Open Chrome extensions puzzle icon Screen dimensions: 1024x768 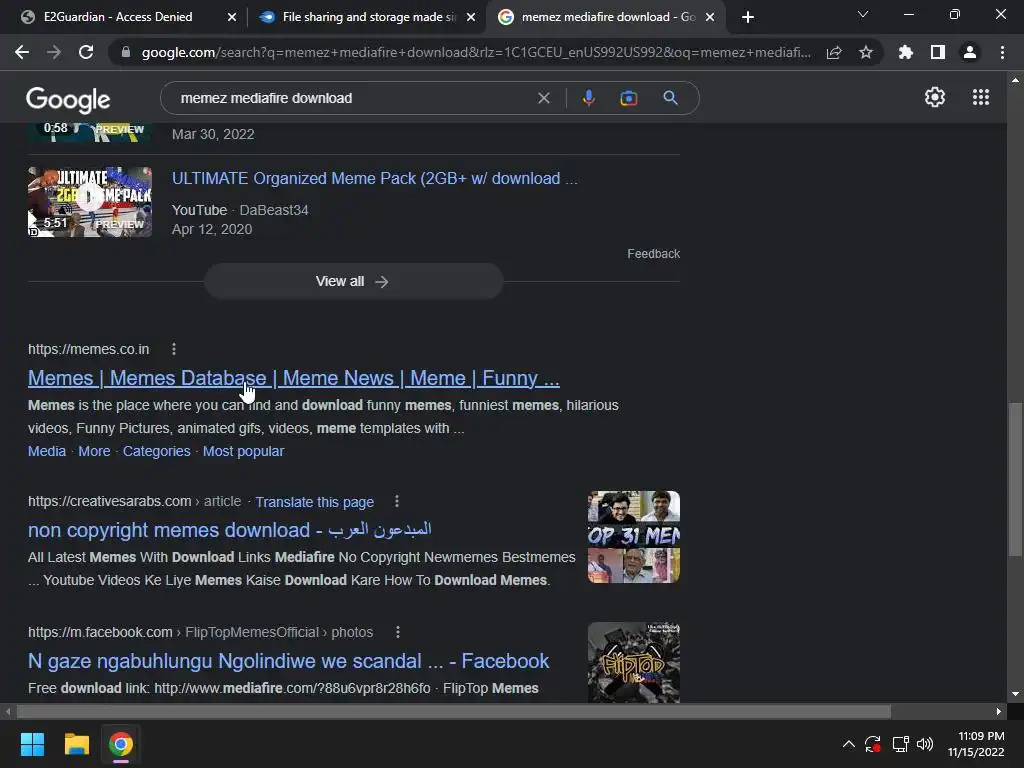tap(906, 52)
